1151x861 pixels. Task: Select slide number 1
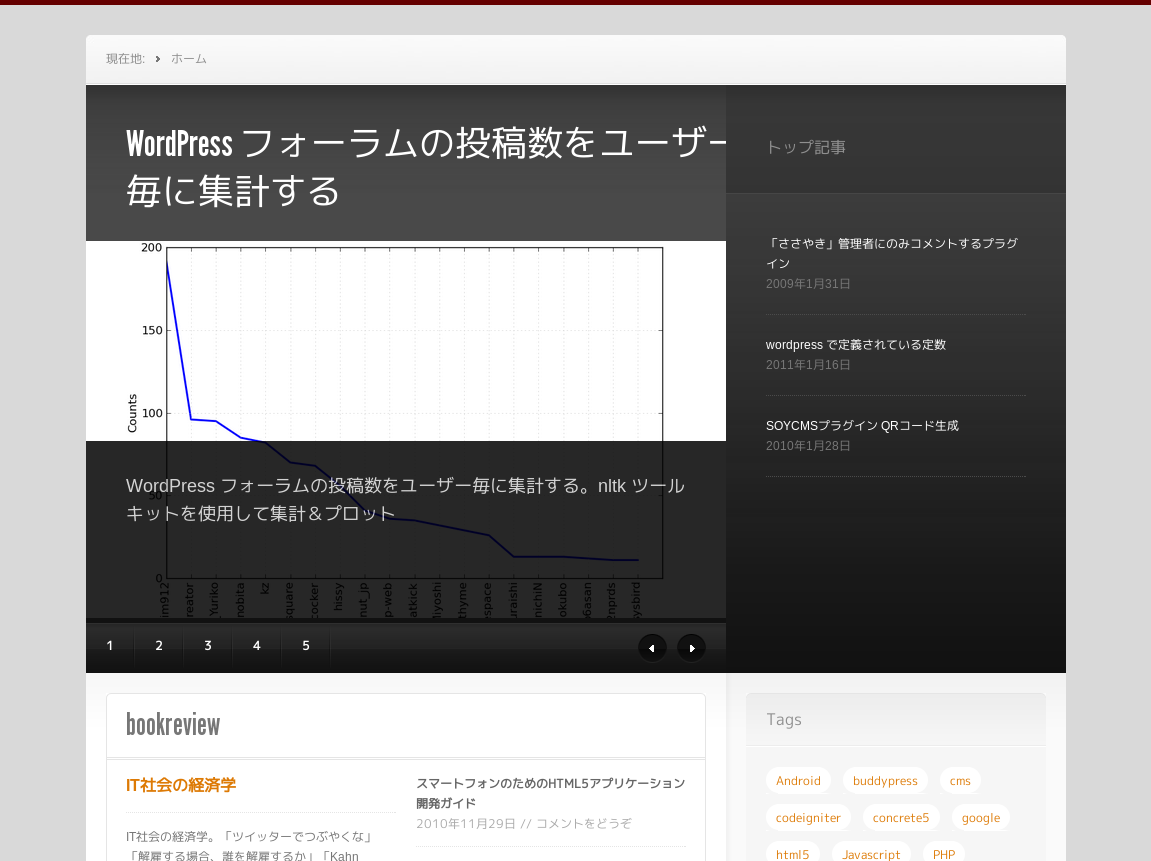coord(110,646)
